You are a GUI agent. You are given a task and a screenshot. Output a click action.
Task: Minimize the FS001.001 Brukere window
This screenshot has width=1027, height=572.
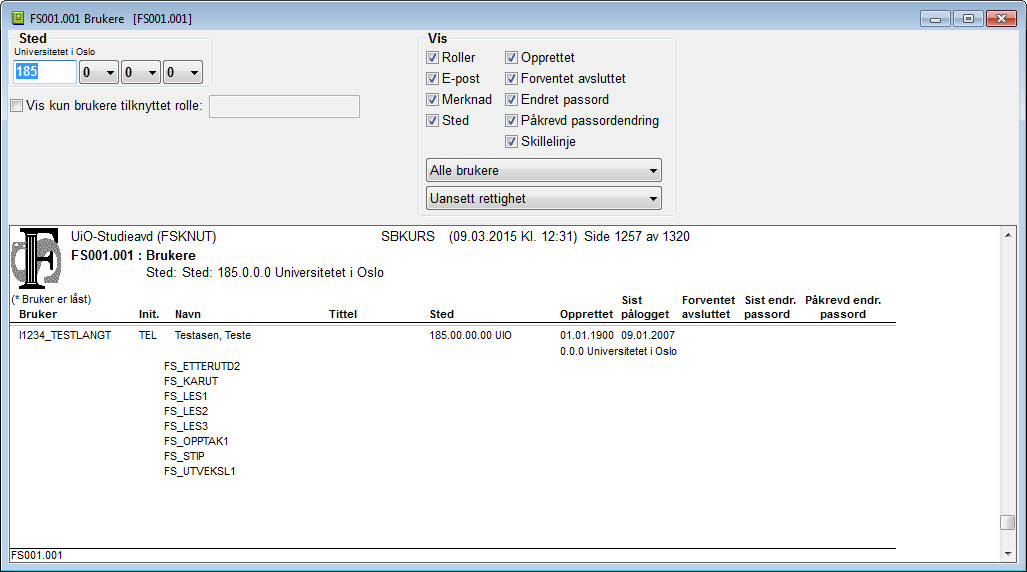935,19
